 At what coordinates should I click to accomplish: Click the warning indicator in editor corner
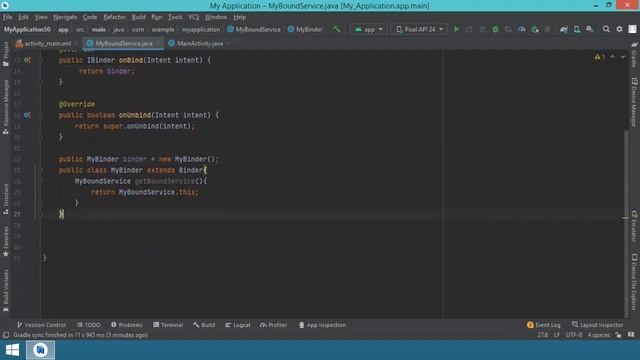600,57
